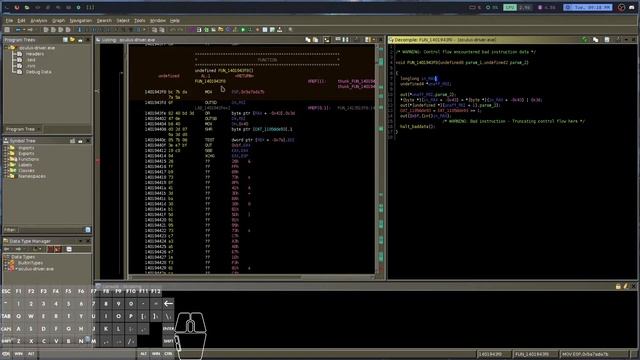Click white square icon in Data Type Manager toolbar
This screenshot has height=360, width=640.
(69, 249)
